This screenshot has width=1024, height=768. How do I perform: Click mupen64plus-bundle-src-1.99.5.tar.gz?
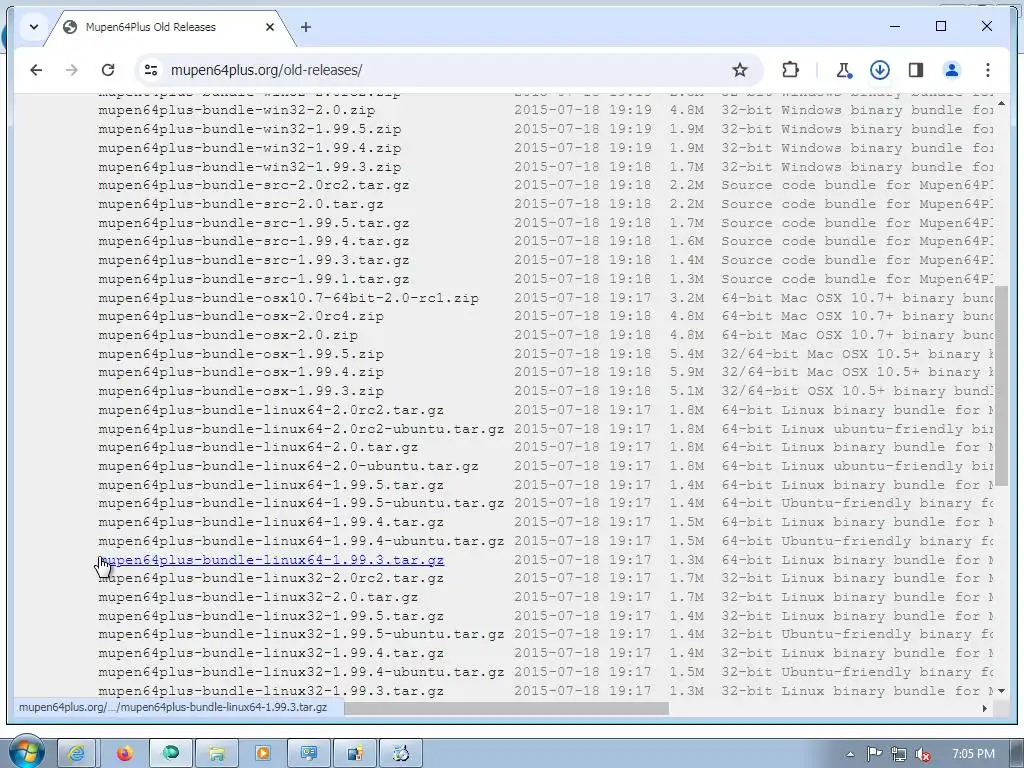tap(254, 223)
